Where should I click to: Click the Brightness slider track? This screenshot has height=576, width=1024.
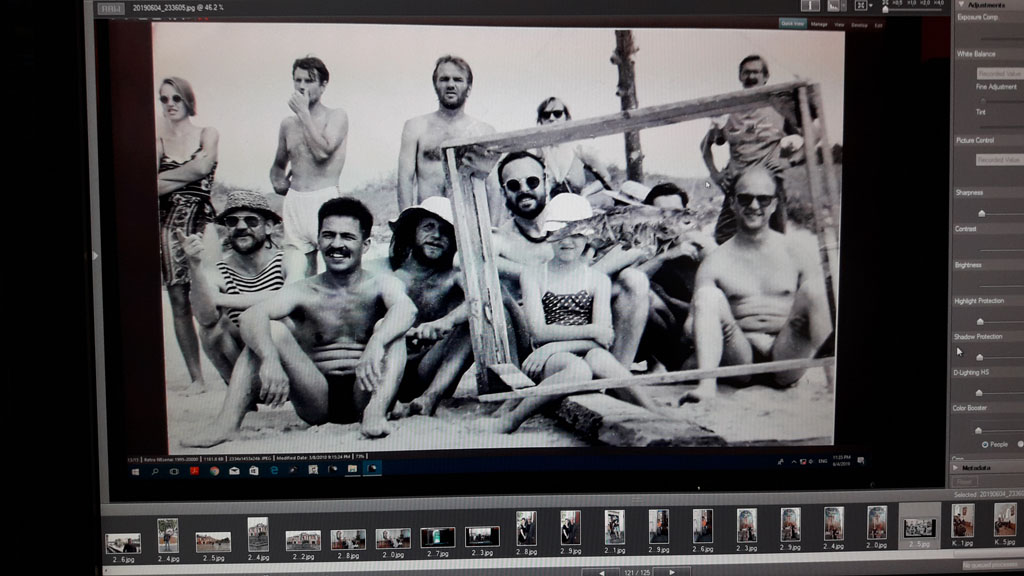pyautogui.click(x=1000, y=285)
